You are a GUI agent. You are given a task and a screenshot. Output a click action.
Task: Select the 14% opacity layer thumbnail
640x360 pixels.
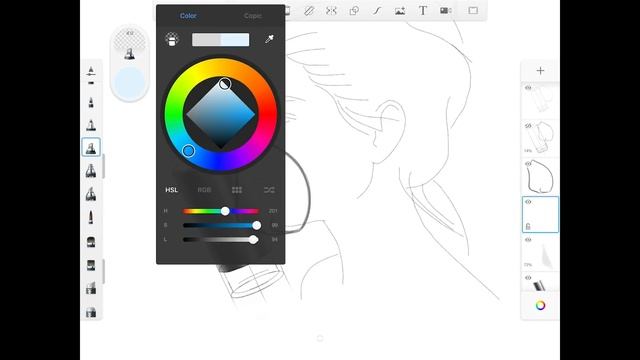(540, 138)
